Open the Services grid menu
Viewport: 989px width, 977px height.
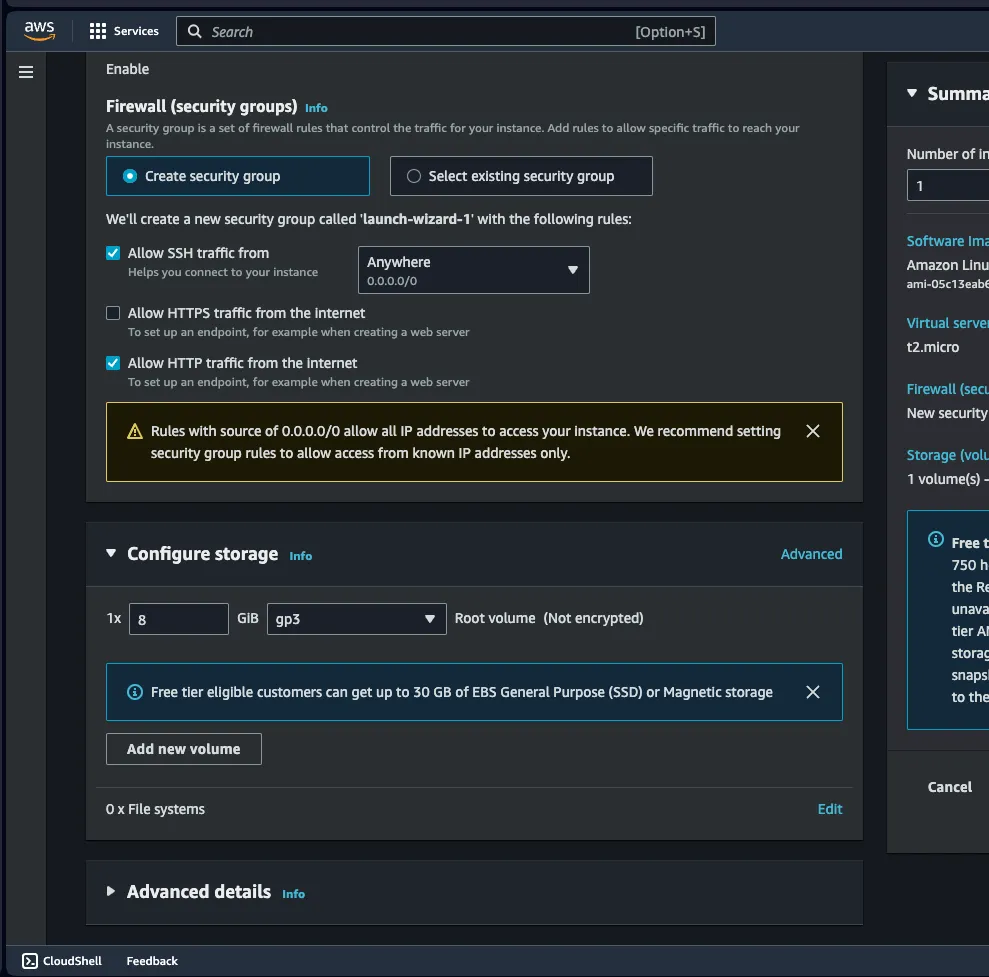click(97, 31)
